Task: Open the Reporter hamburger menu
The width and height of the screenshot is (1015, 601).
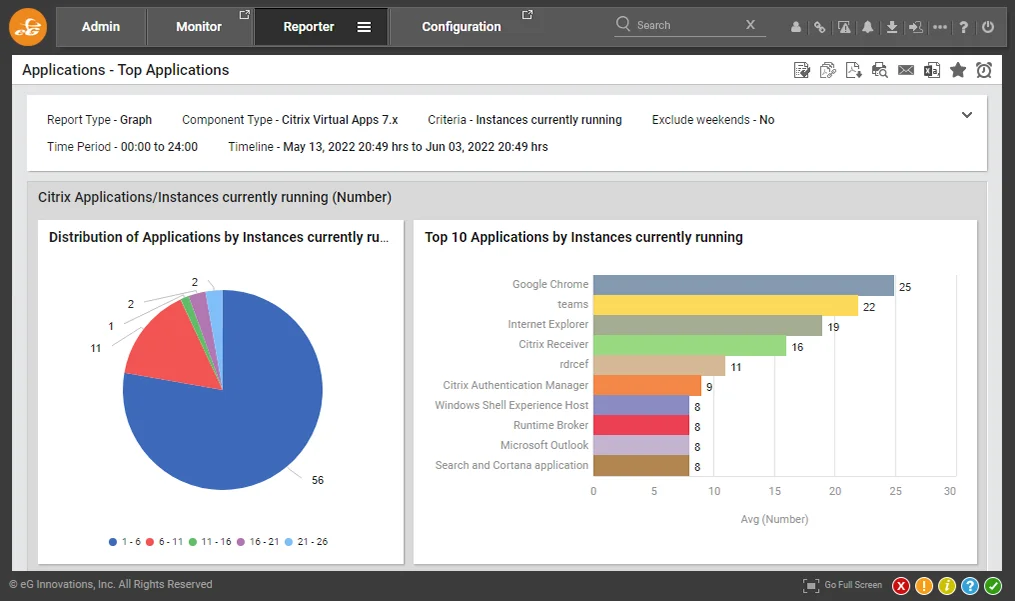Action: [x=364, y=27]
